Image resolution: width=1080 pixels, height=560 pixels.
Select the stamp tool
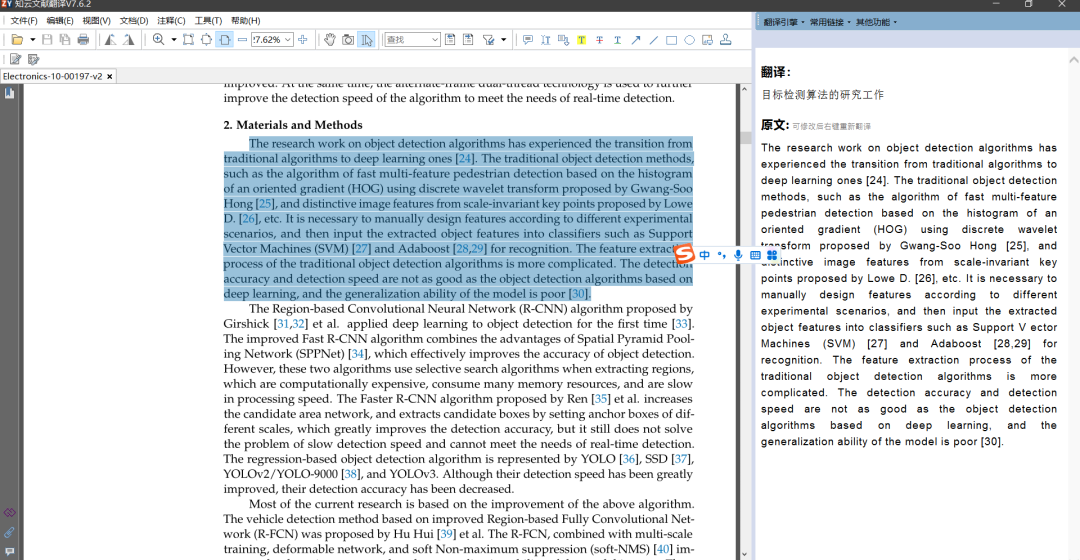coord(725,40)
